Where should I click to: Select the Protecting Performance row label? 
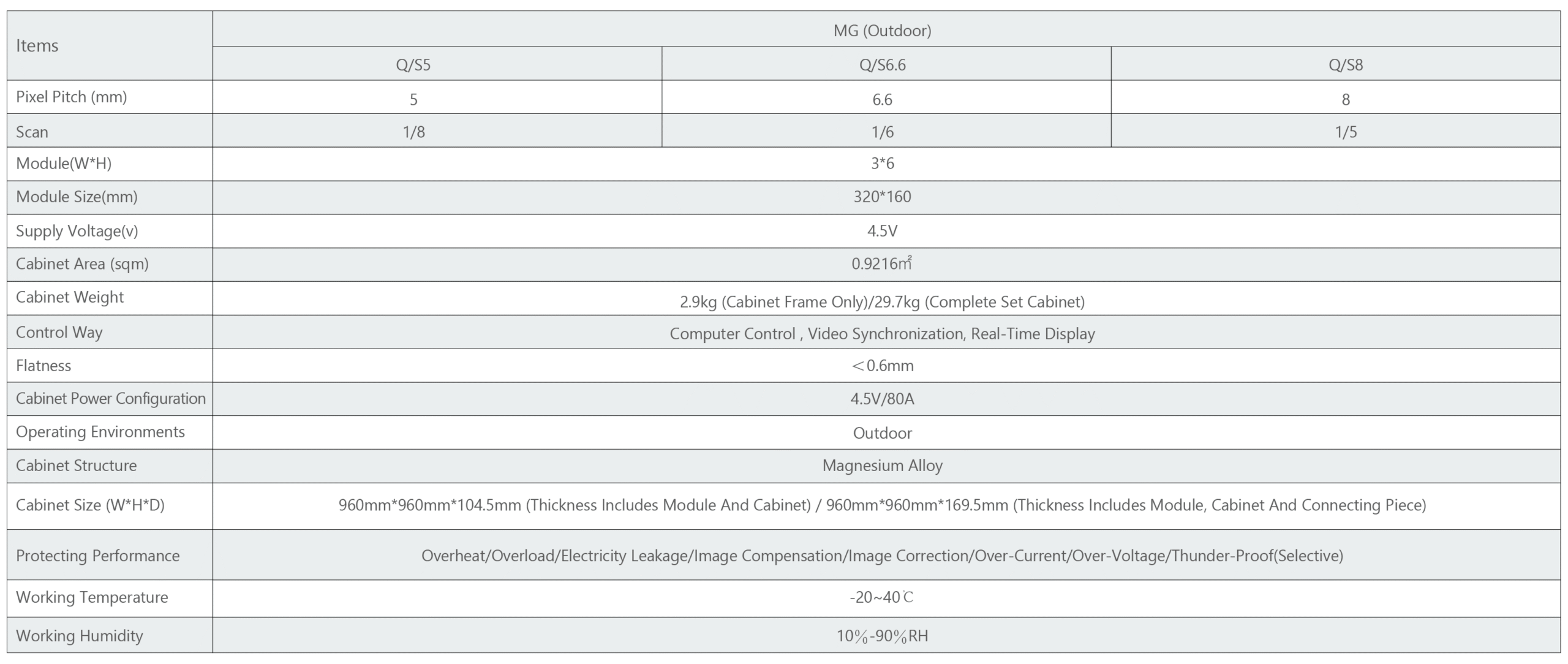click(98, 556)
